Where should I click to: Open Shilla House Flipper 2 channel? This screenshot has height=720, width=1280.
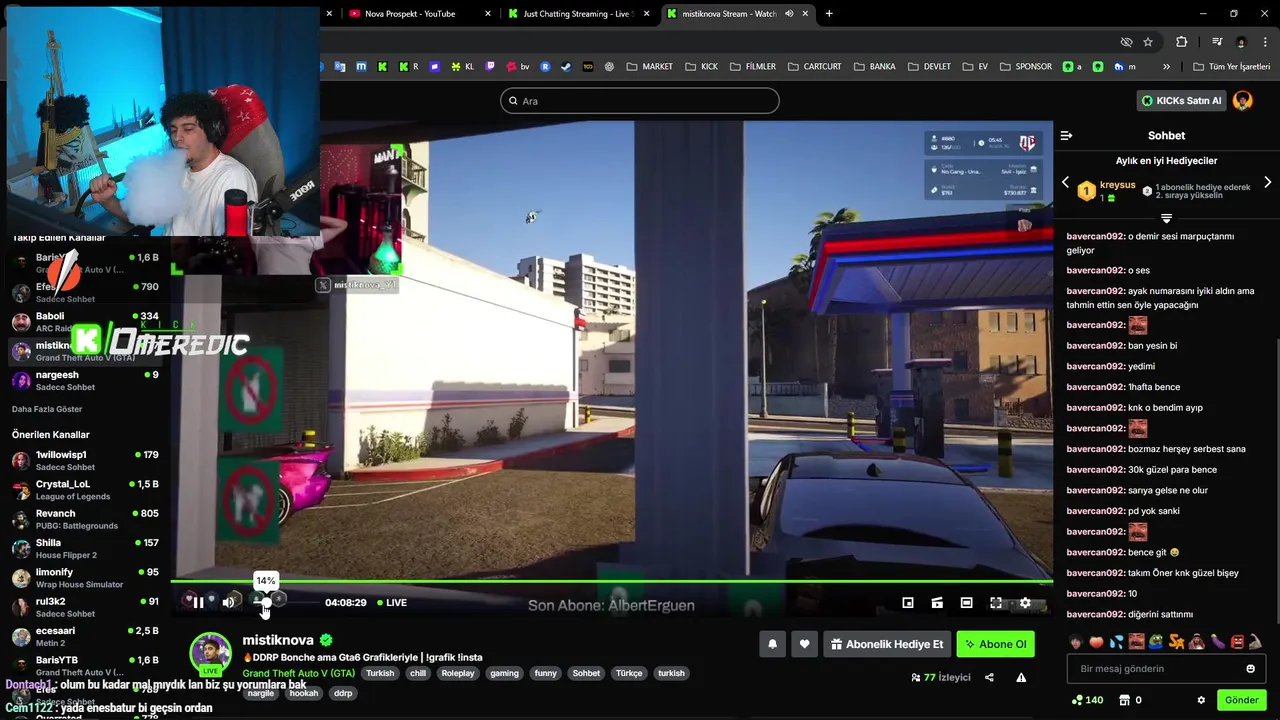(85, 548)
